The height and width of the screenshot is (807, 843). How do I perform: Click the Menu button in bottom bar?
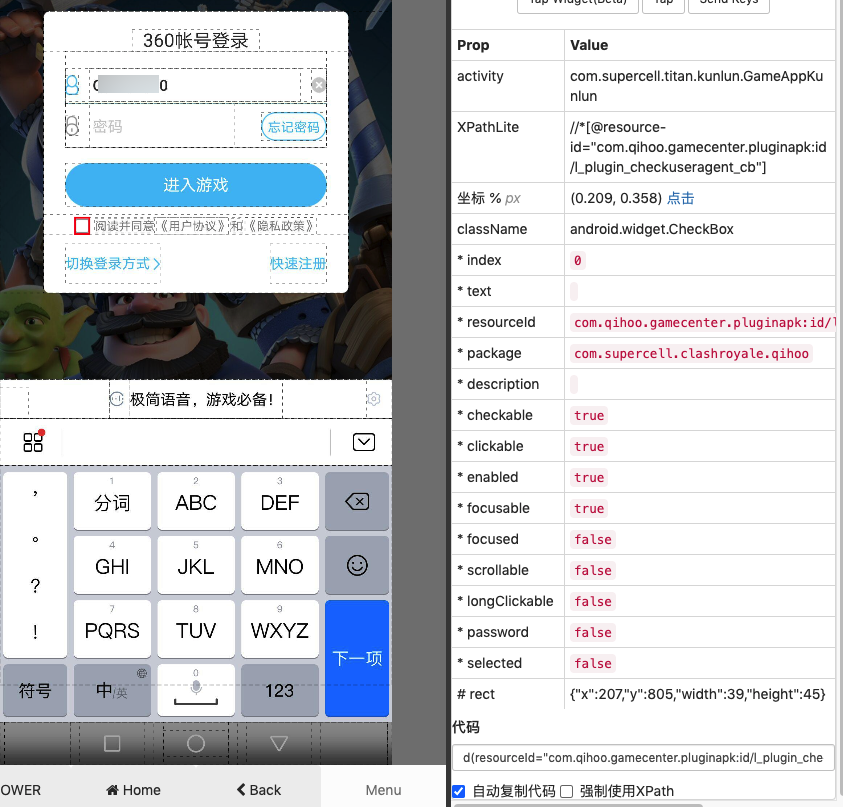(x=383, y=790)
